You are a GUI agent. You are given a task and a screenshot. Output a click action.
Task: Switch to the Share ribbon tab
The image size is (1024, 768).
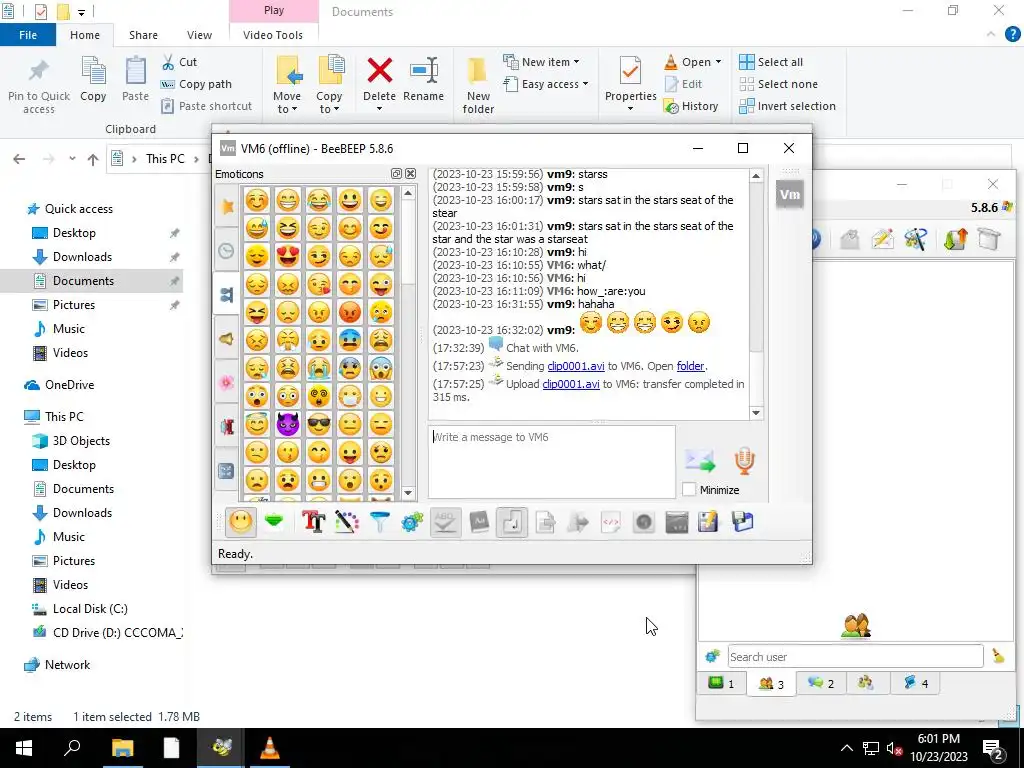click(x=143, y=35)
